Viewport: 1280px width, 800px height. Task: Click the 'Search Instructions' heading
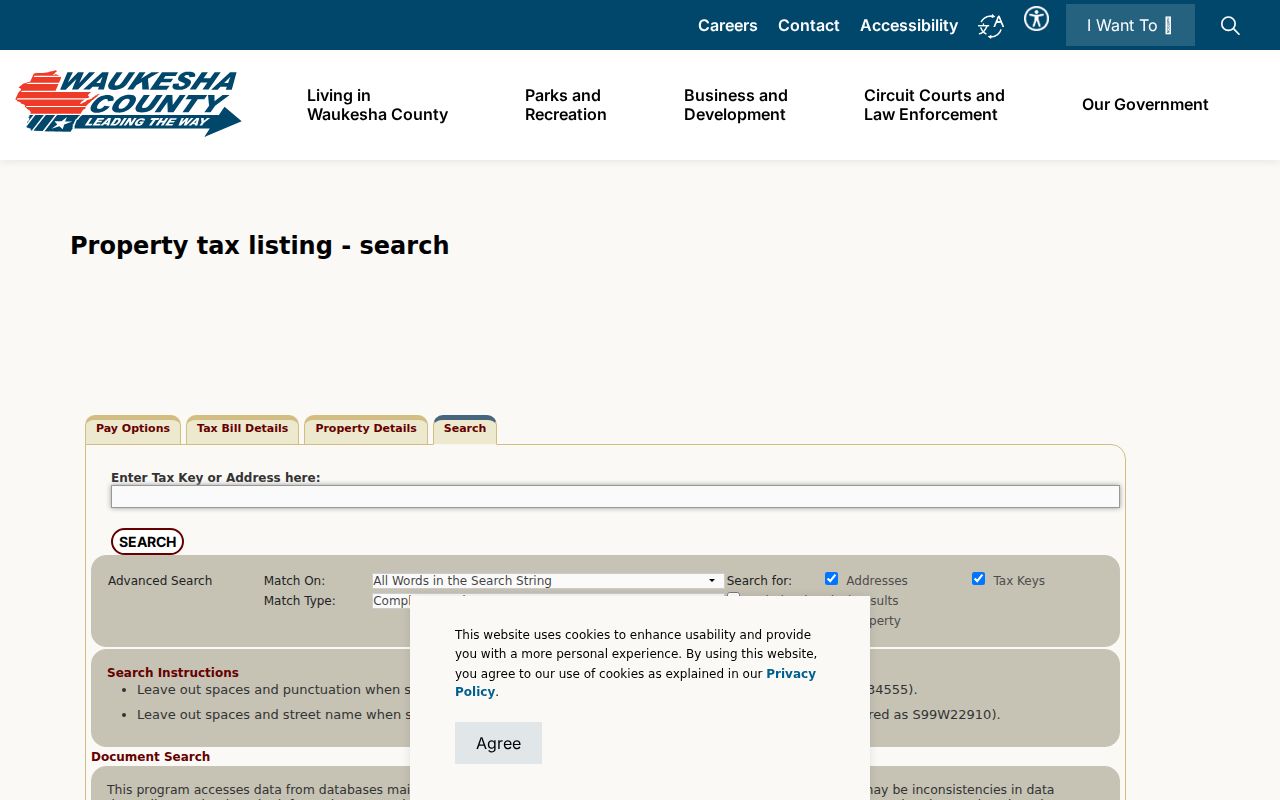pyautogui.click(x=173, y=673)
